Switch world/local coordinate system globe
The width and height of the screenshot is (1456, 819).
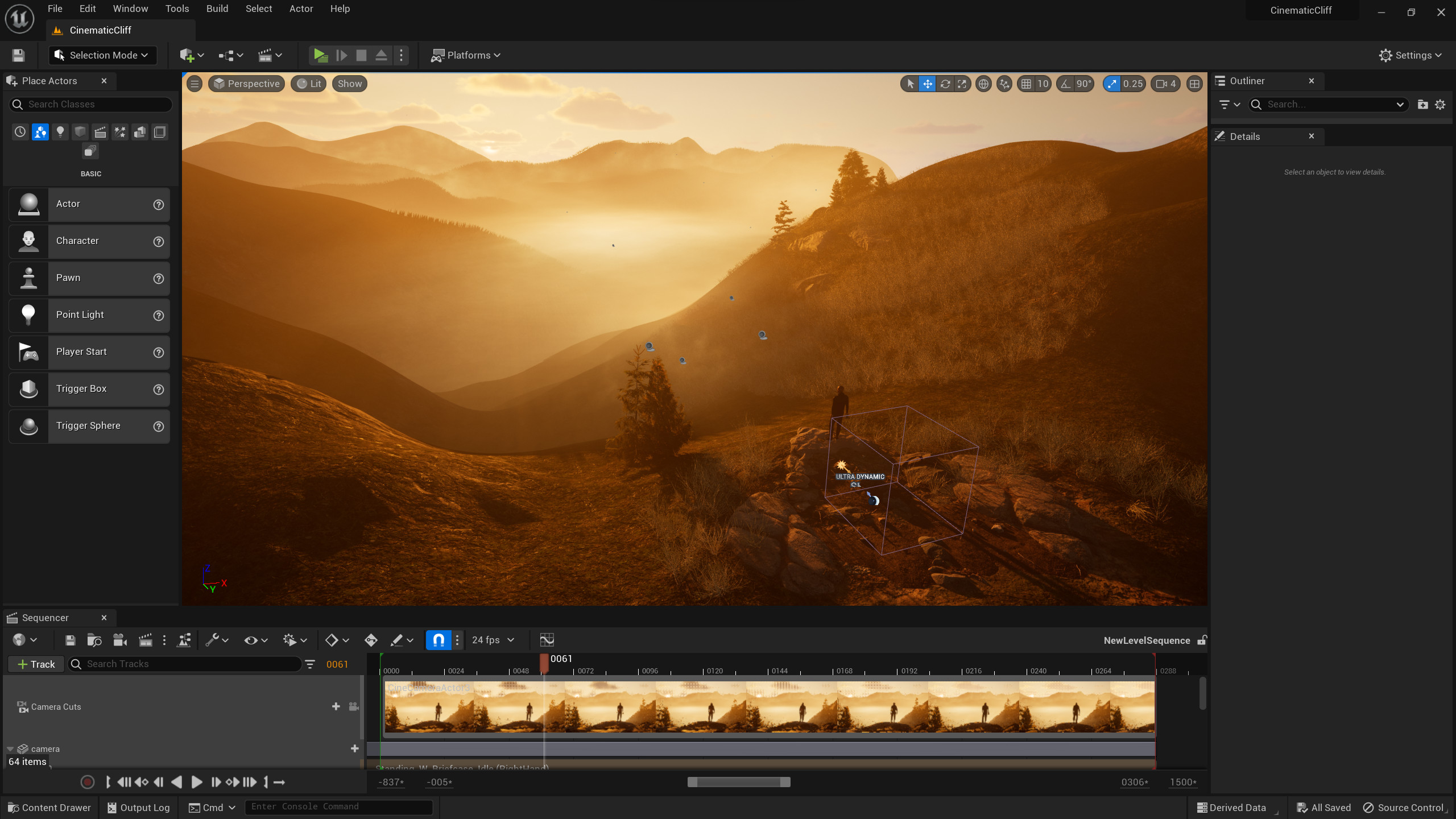[983, 84]
